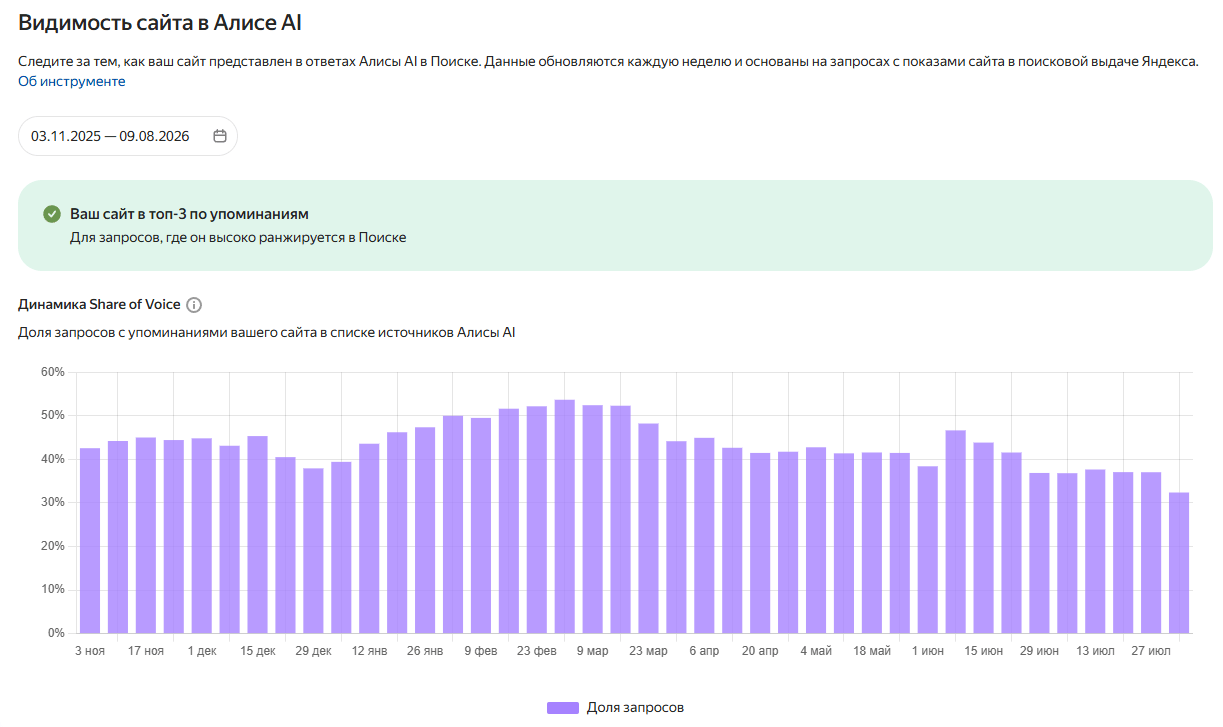This screenshot has height=727, width=1223.
Task: Click the '9 фев' x-axis label
Action: click(x=481, y=651)
